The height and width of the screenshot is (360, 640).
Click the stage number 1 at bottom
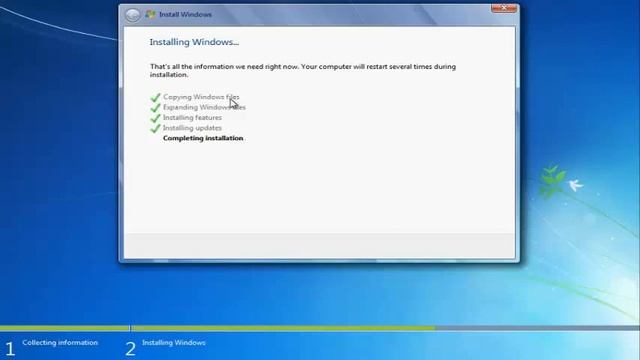(10, 349)
